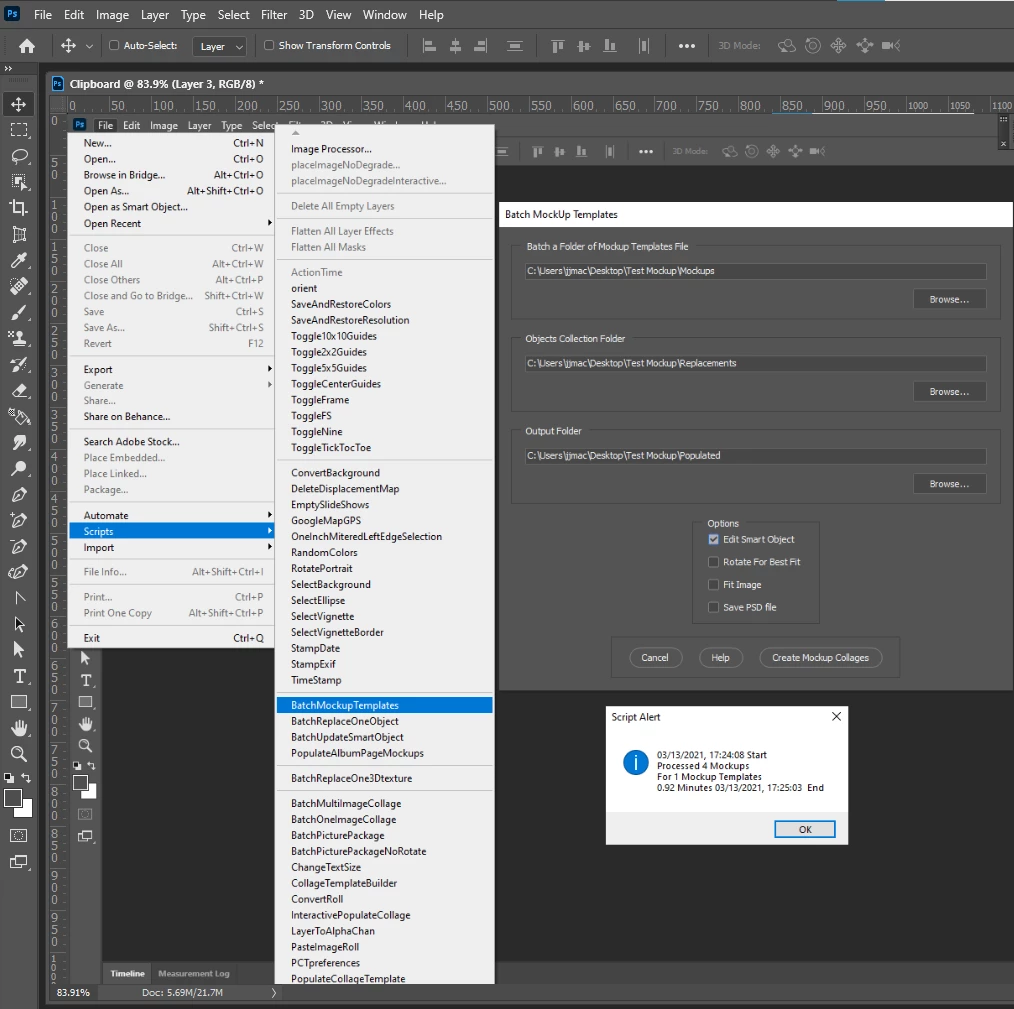1014x1009 pixels.
Task: Expand the Import submenu arrow
Action: click(270, 547)
